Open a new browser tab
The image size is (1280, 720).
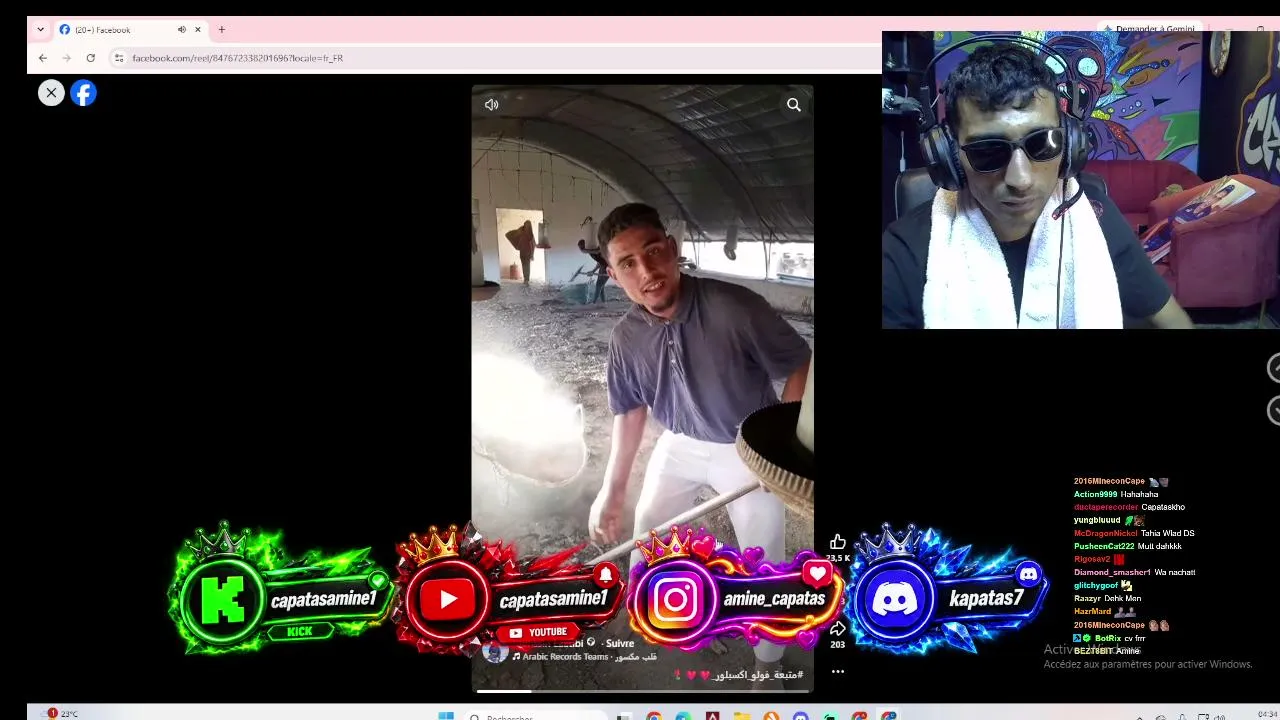pyautogui.click(x=222, y=30)
